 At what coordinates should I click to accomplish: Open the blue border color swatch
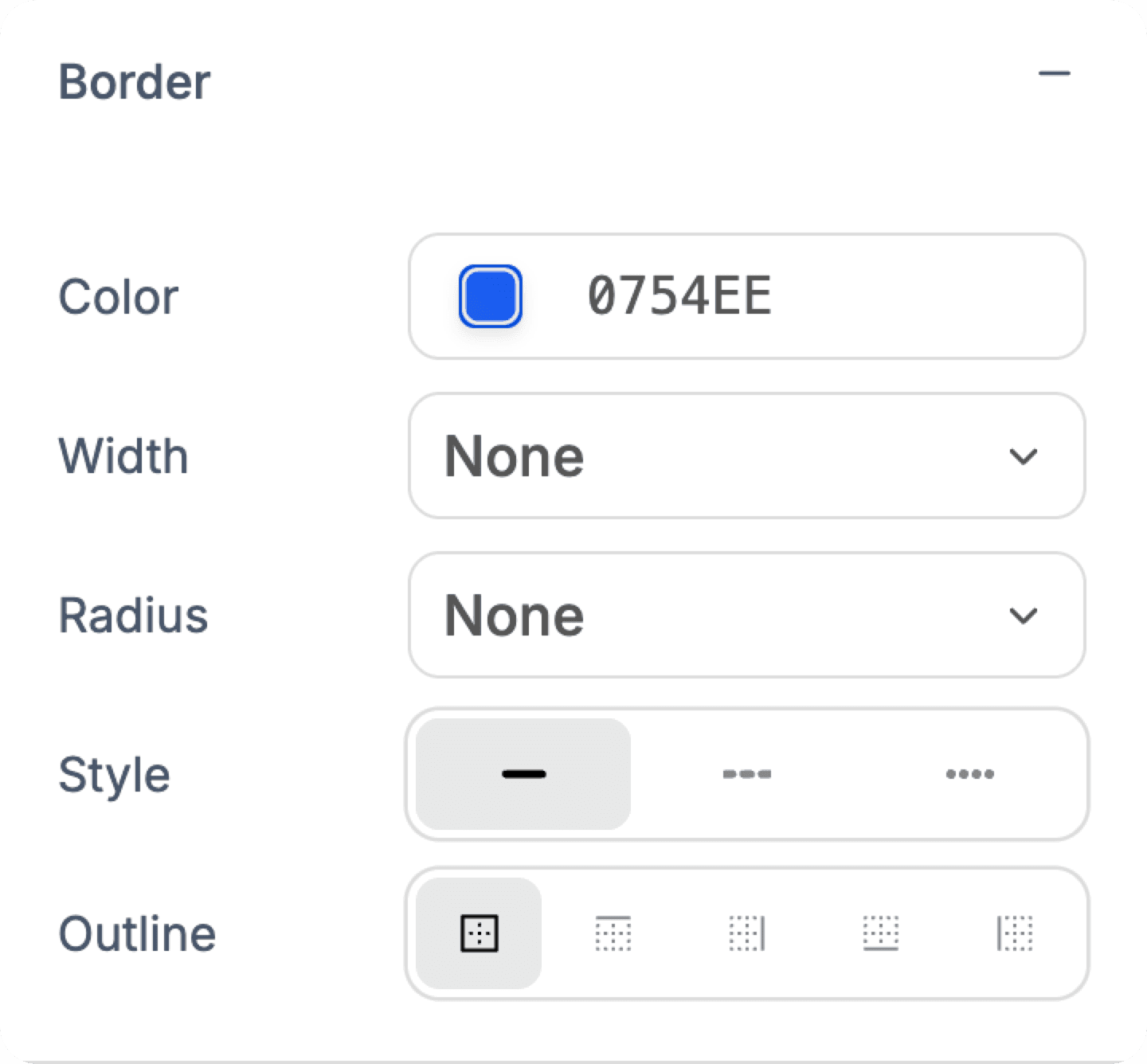[487, 295]
